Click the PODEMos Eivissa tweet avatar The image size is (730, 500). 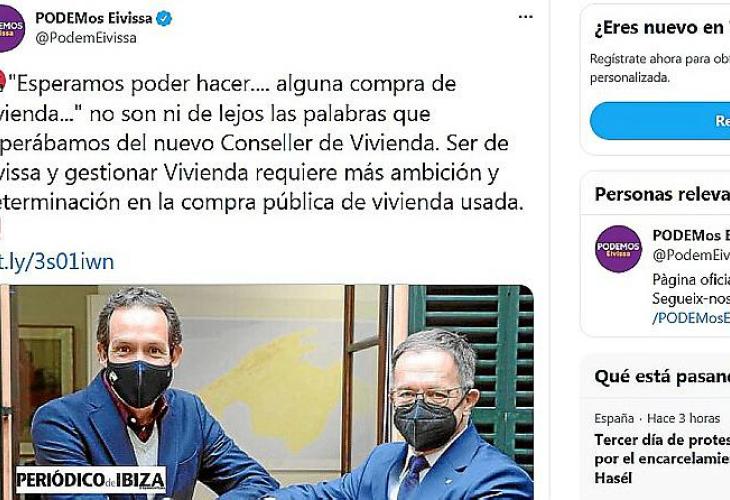tap(10, 29)
